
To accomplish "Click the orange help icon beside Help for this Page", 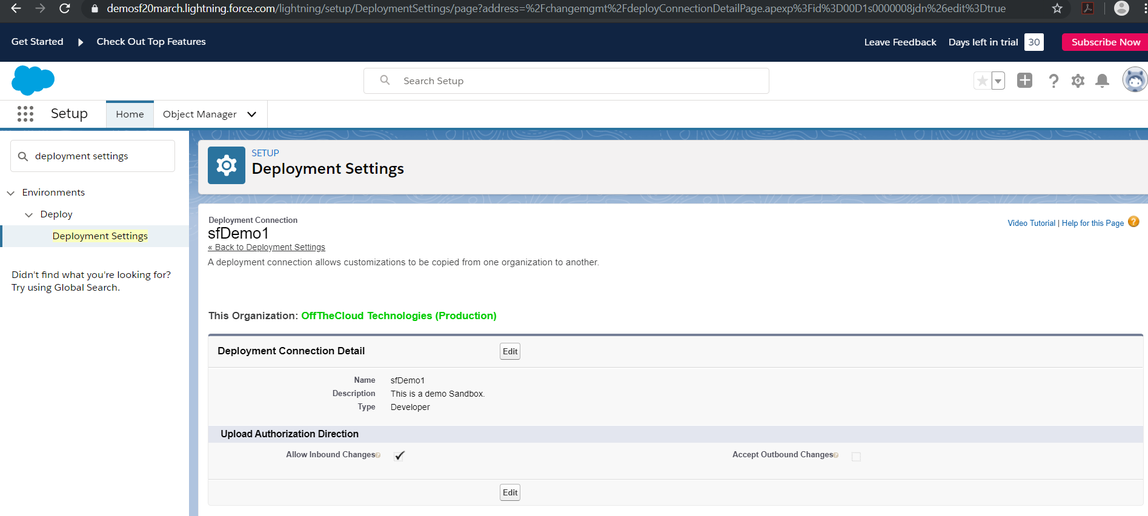I will point(1133,222).
